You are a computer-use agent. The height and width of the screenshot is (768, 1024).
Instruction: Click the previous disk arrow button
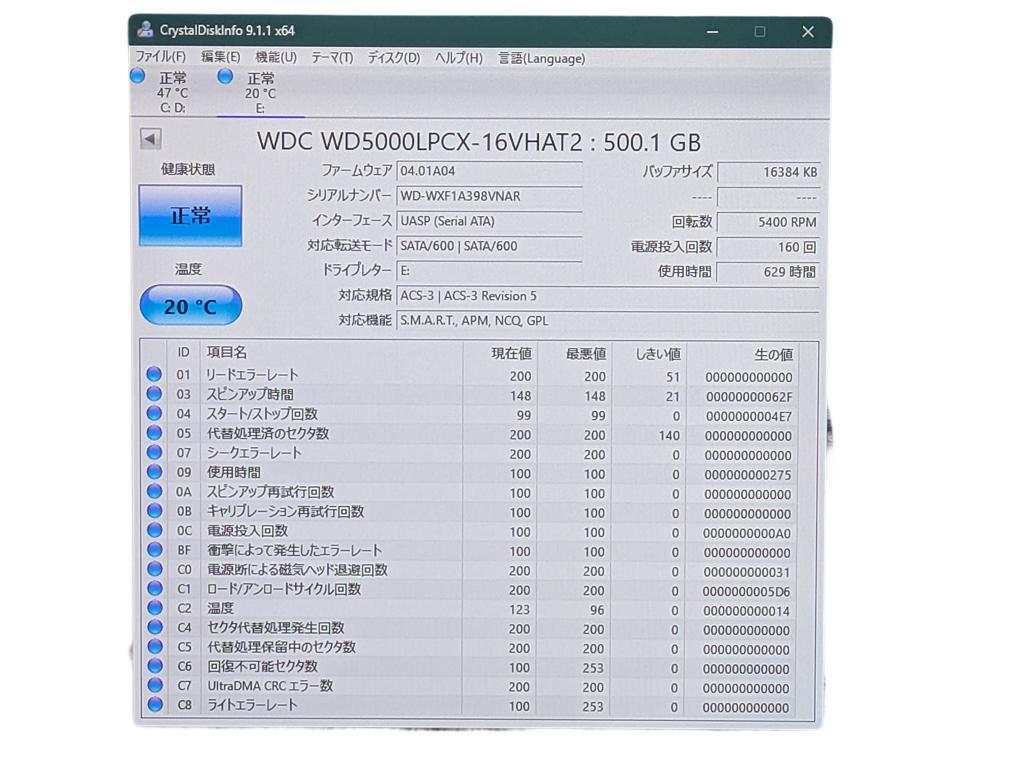[150, 138]
